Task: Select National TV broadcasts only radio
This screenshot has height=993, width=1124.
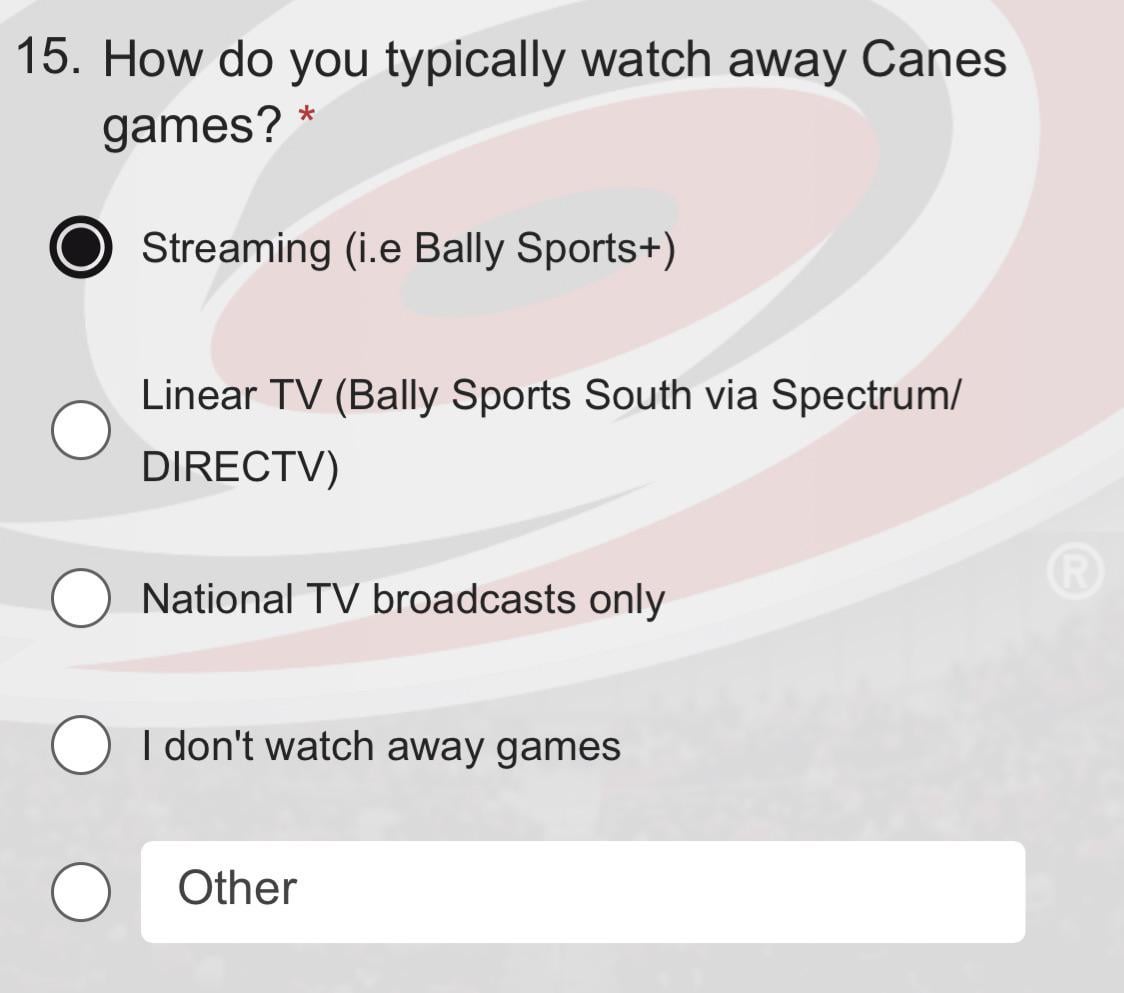Action: (80, 599)
